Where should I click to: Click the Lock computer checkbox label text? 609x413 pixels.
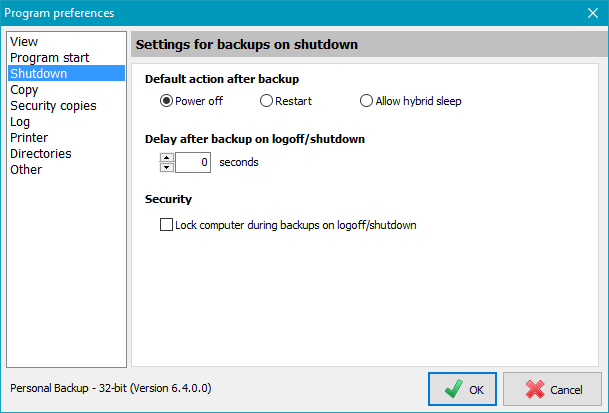coord(296,225)
